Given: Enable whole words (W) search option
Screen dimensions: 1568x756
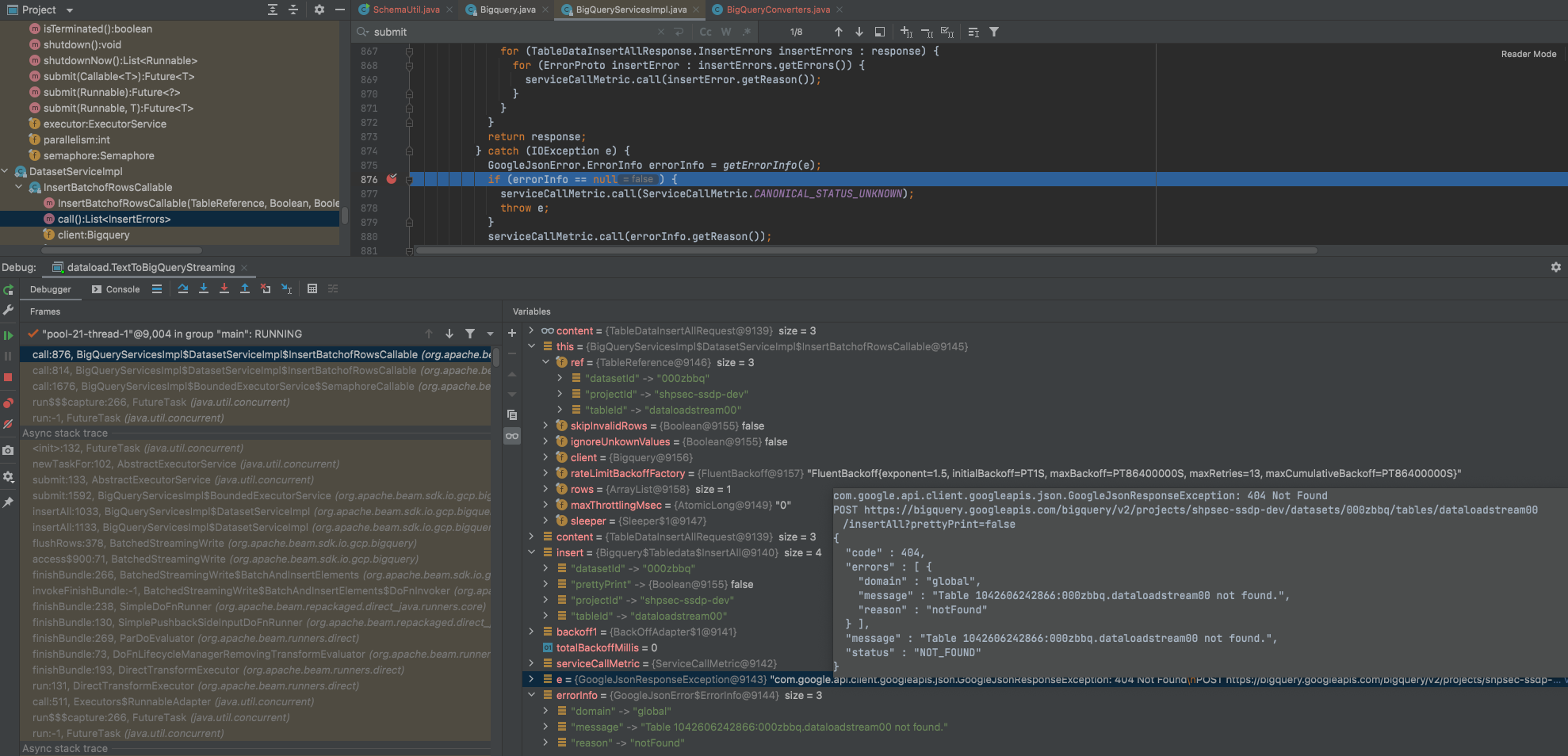Looking at the screenshot, I should [726, 32].
